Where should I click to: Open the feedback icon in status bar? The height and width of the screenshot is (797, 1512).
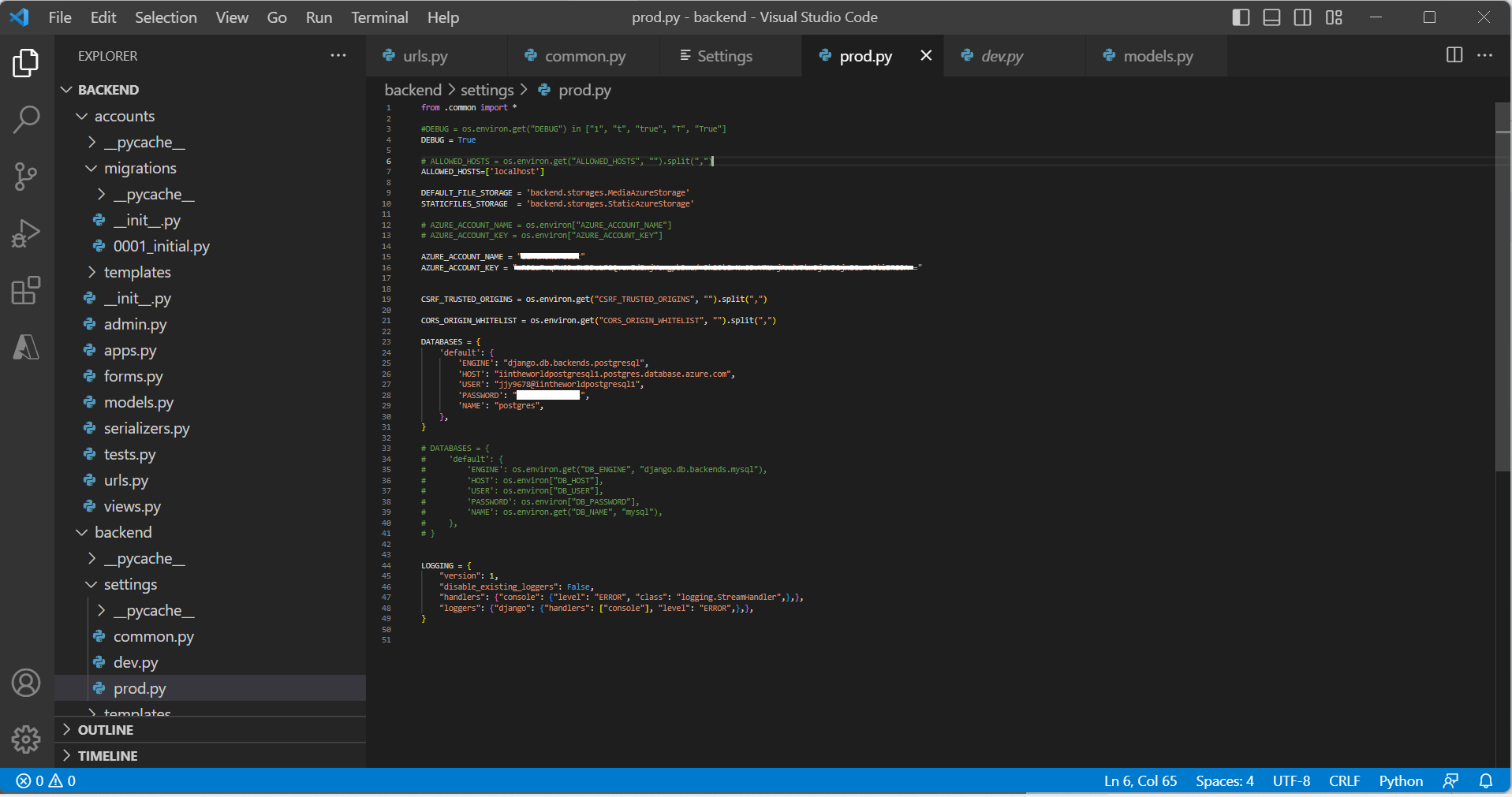click(x=1450, y=780)
